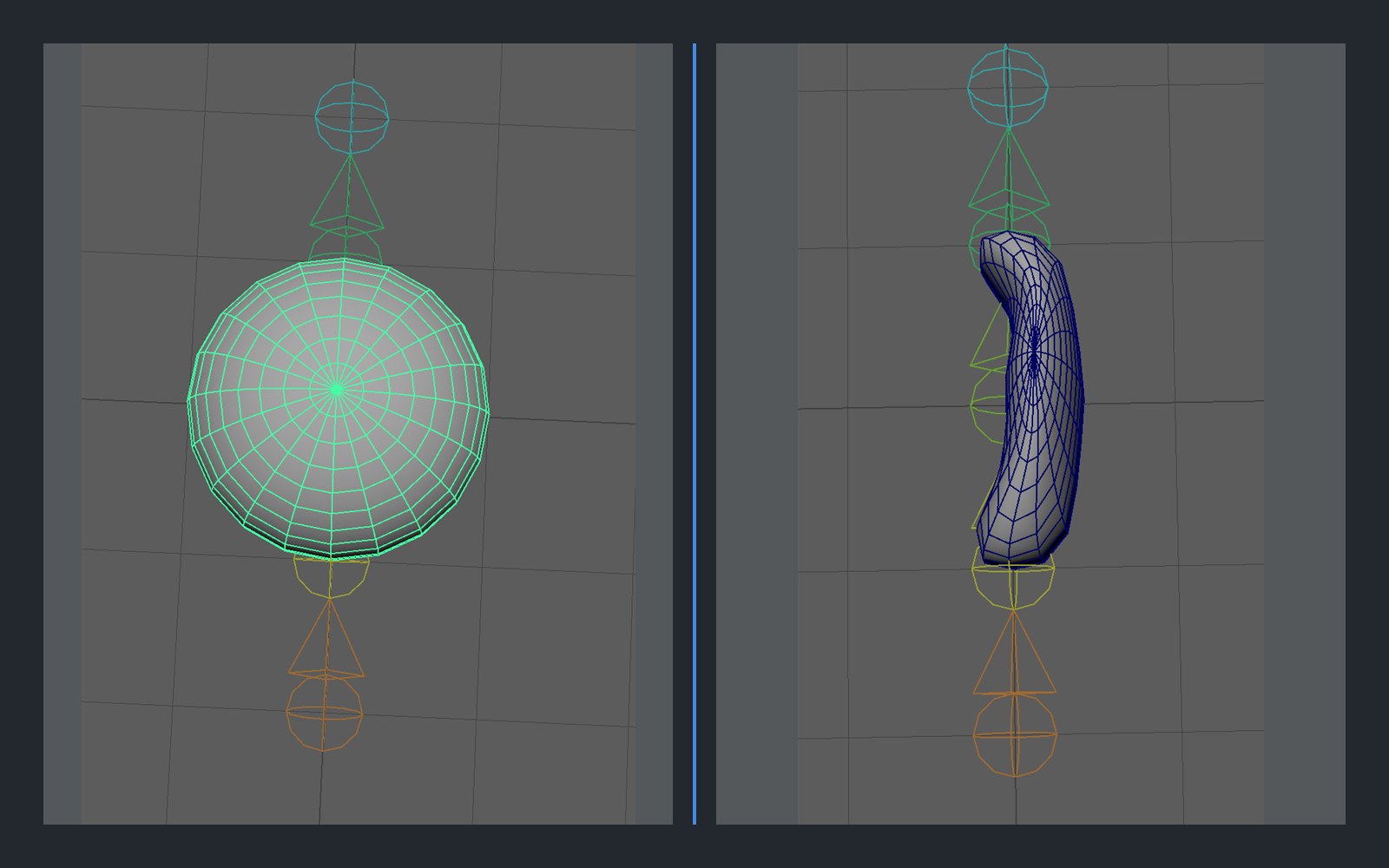Click the blue divider between viewports
Image resolution: width=1389 pixels, height=868 pixels.
694,434
